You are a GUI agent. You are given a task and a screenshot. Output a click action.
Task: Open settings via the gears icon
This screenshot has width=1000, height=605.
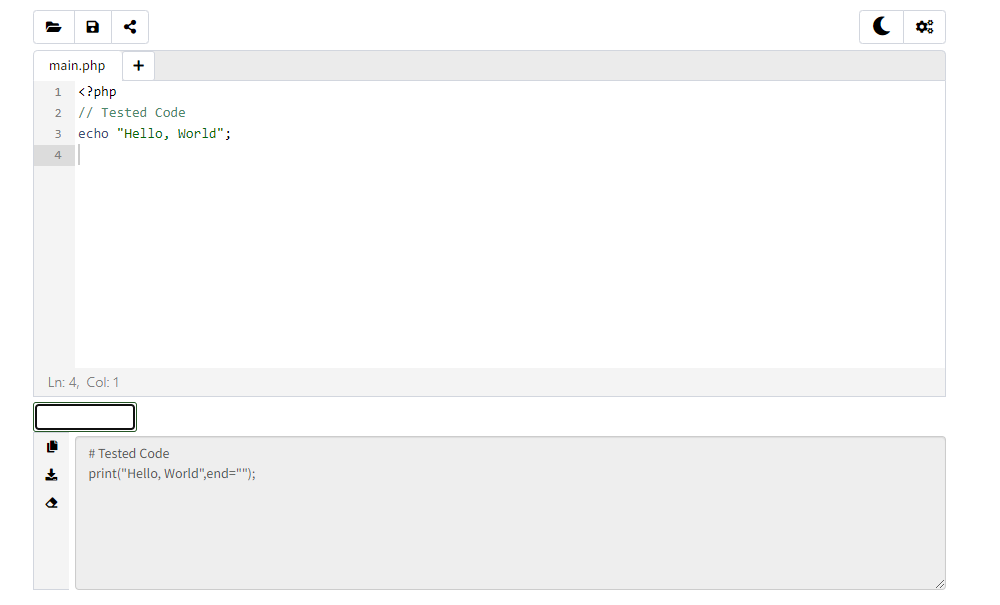pyautogui.click(x=924, y=27)
